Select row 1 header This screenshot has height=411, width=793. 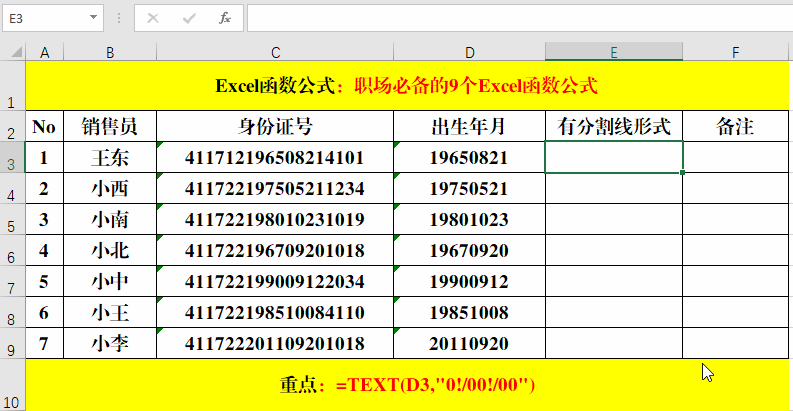(12, 85)
